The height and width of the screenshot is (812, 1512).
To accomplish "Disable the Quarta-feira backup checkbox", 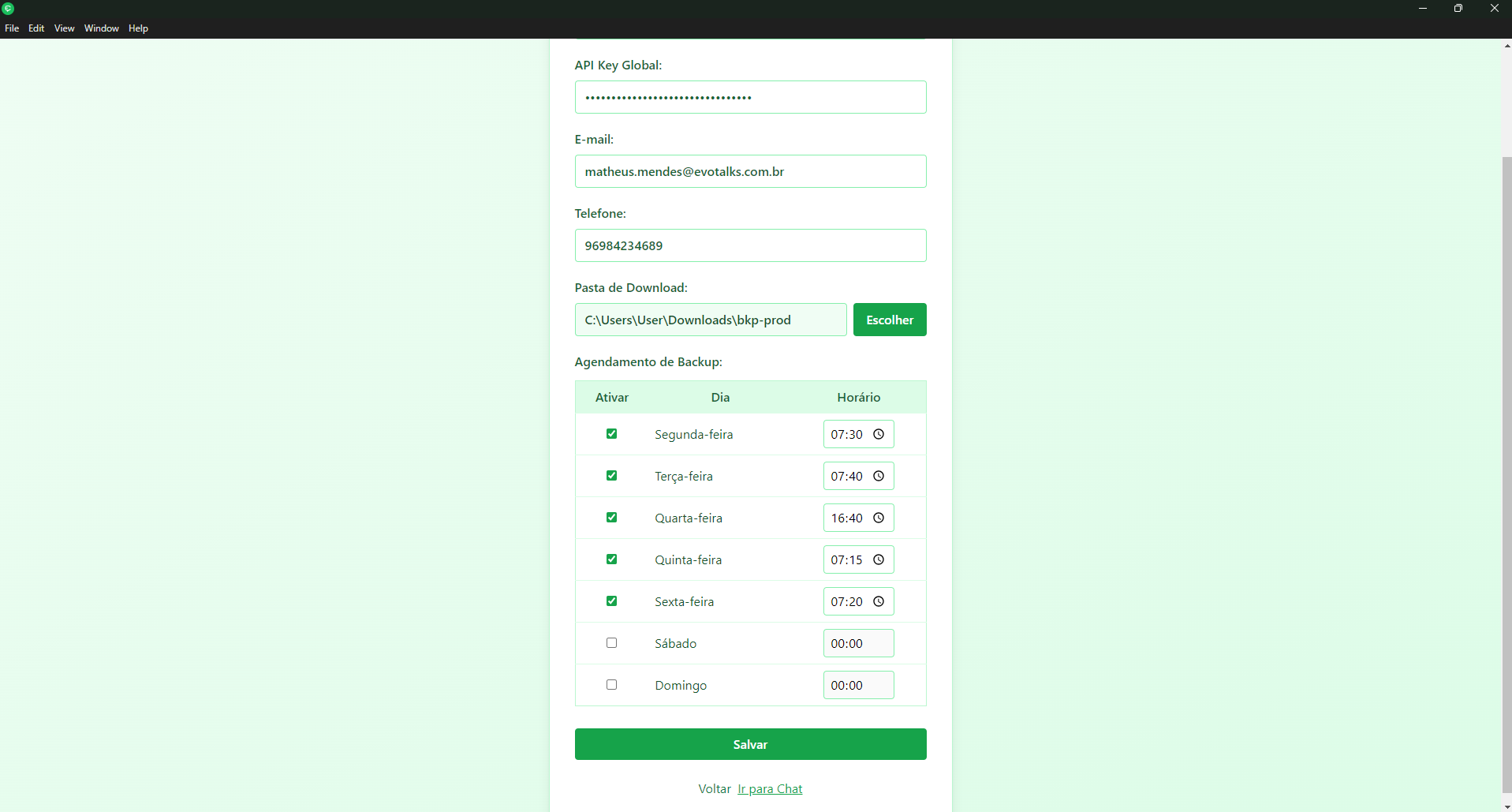I will tap(611, 518).
